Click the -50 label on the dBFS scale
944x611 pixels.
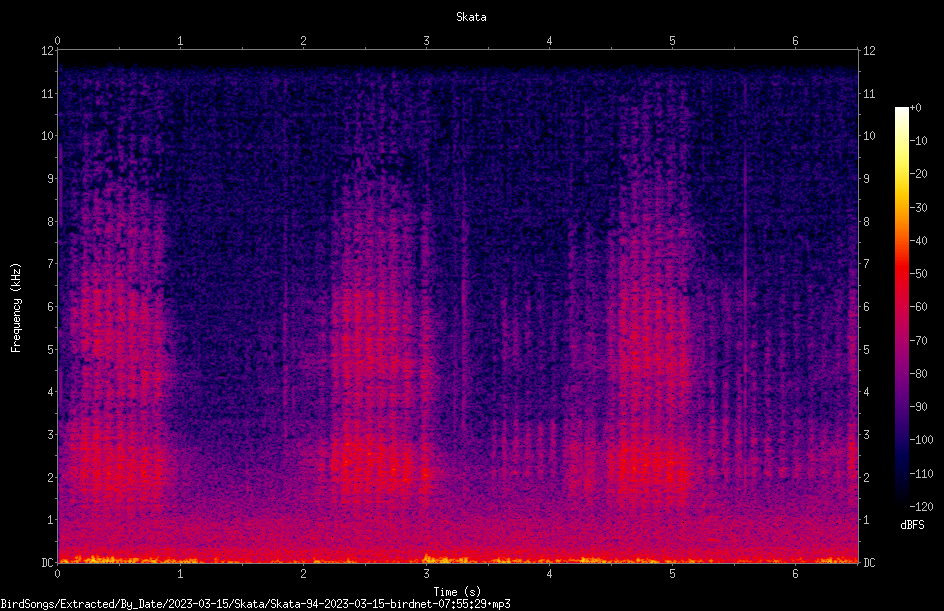[x=918, y=273]
